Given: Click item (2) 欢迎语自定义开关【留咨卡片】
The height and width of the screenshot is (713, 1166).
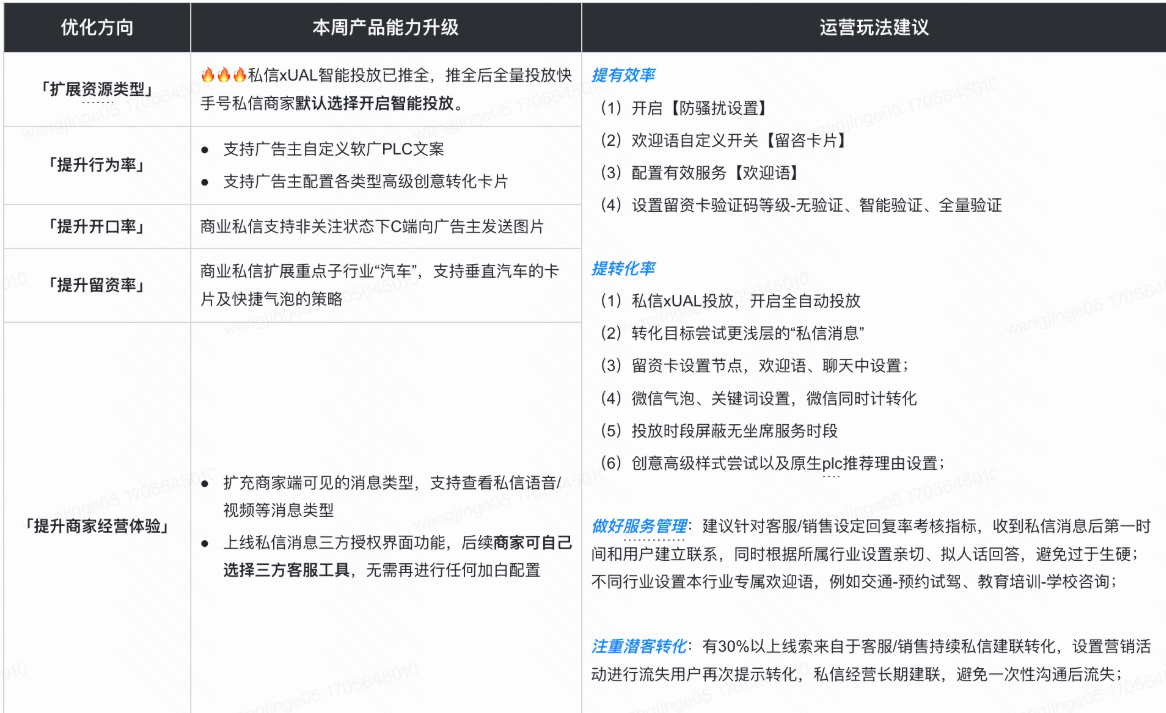Looking at the screenshot, I should tap(723, 141).
